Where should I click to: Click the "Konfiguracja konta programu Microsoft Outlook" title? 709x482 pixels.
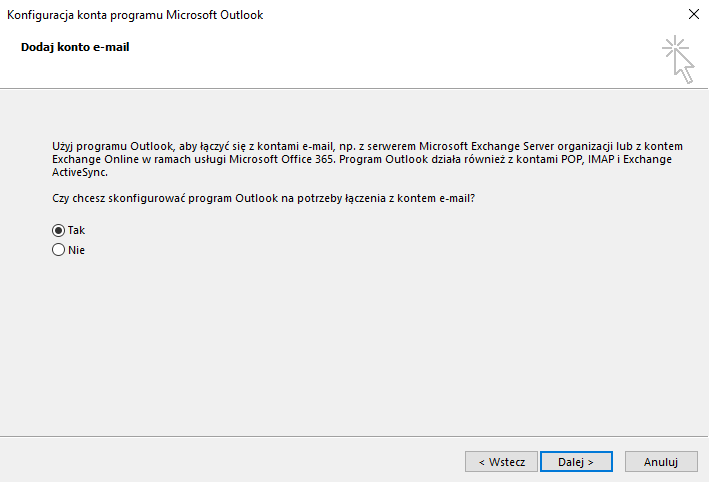(x=136, y=15)
